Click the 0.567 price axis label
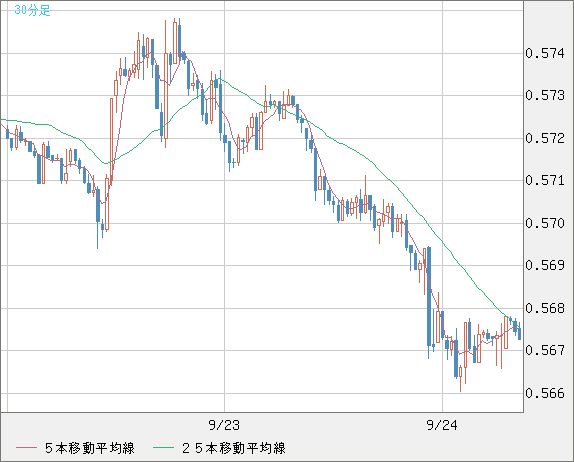Screen dimensions: 574x462 click(x=545, y=350)
